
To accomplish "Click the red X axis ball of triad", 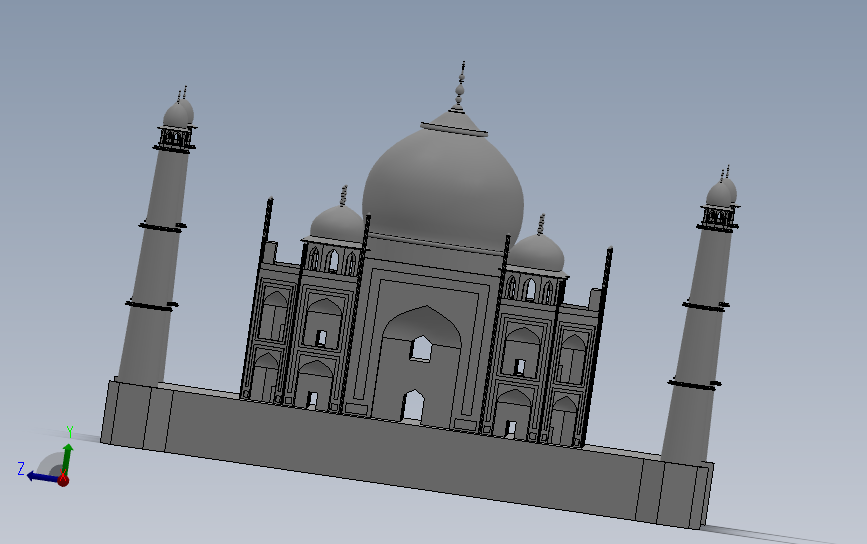I will [63, 480].
